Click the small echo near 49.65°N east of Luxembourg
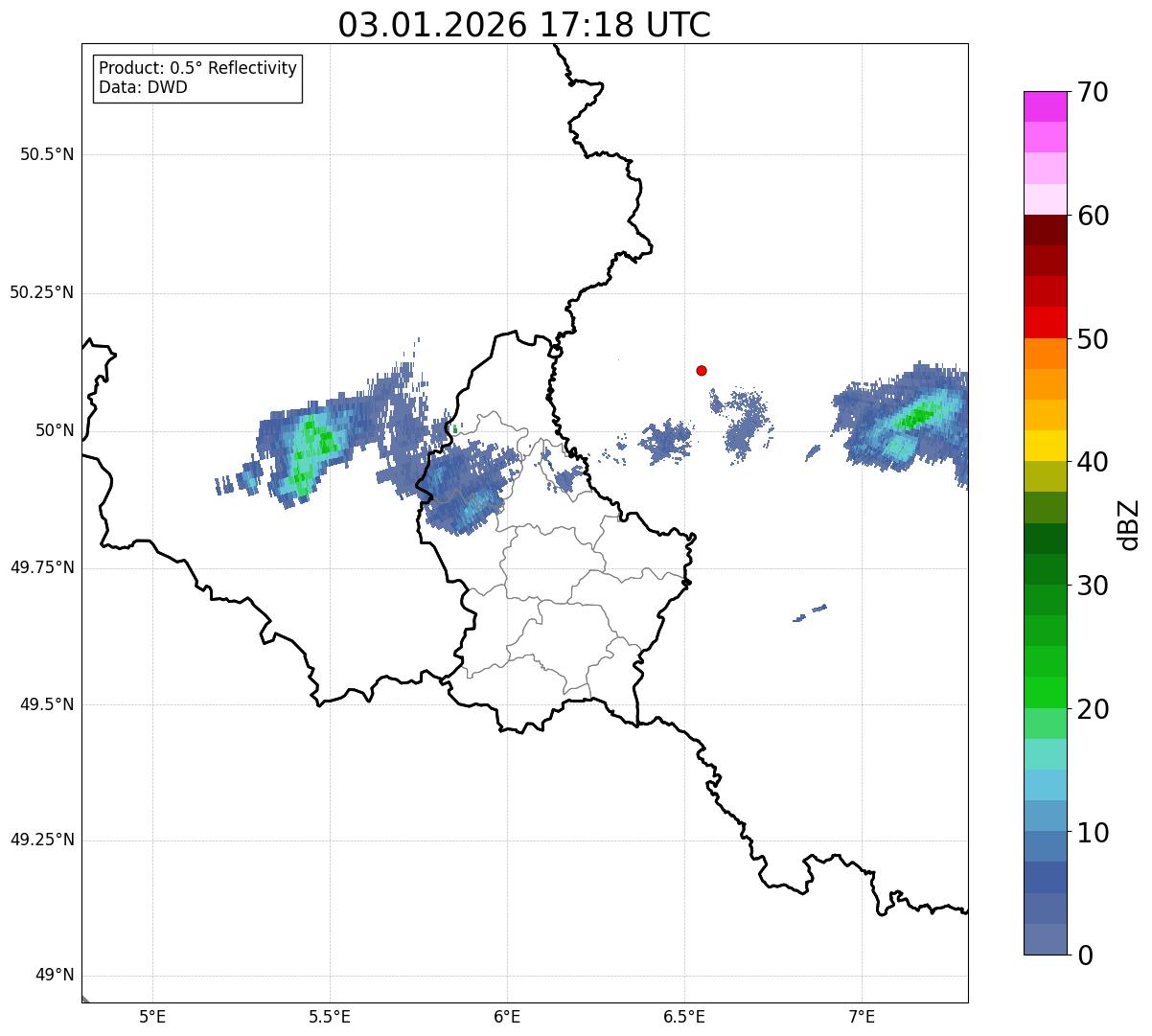Viewport: 1152px width, 1036px height. [x=810, y=612]
